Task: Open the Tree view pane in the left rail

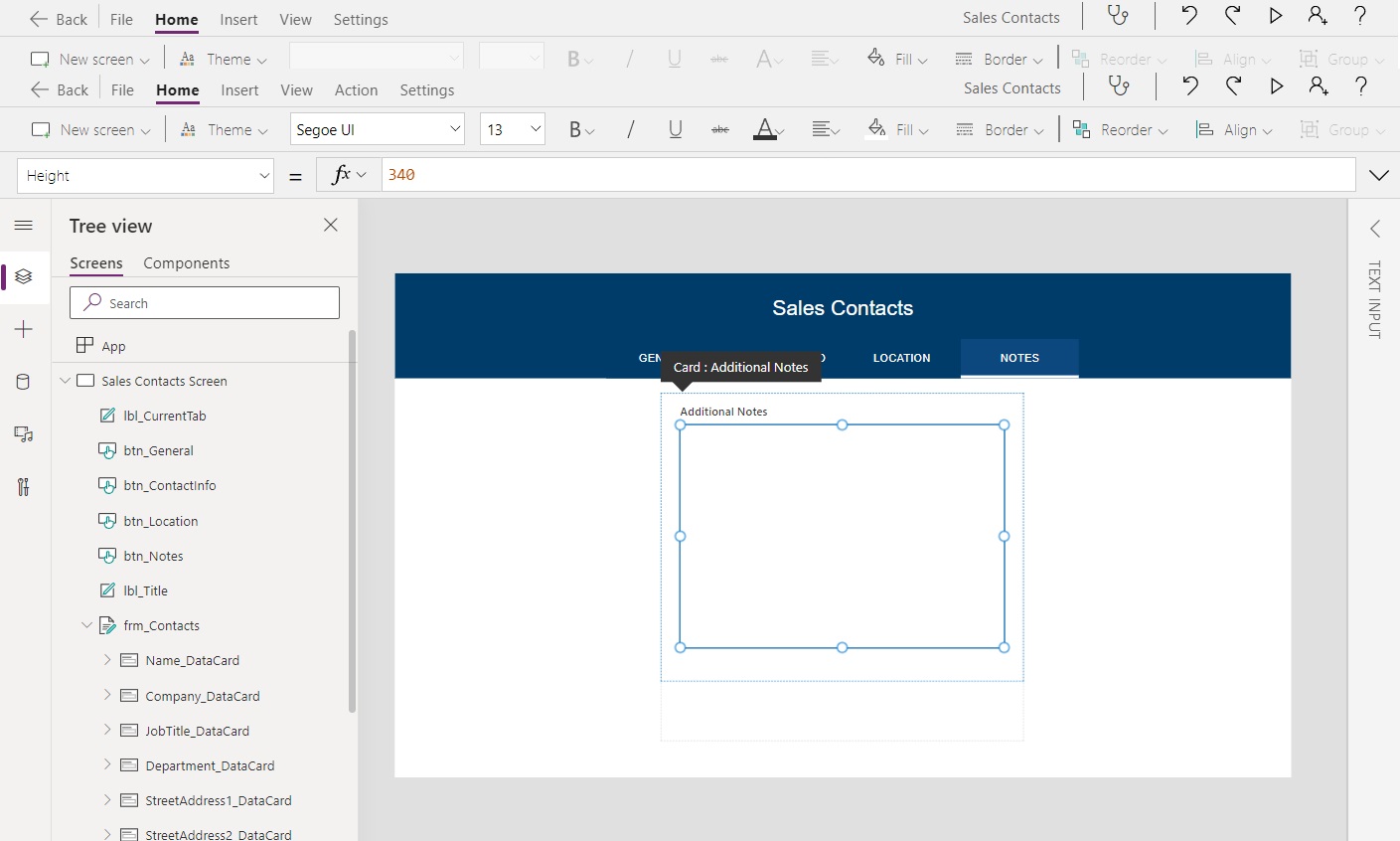Action: pos(24,277)
